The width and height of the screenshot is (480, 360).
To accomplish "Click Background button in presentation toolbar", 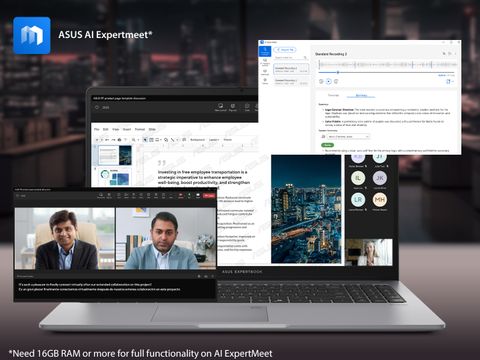I will (197, 140).
